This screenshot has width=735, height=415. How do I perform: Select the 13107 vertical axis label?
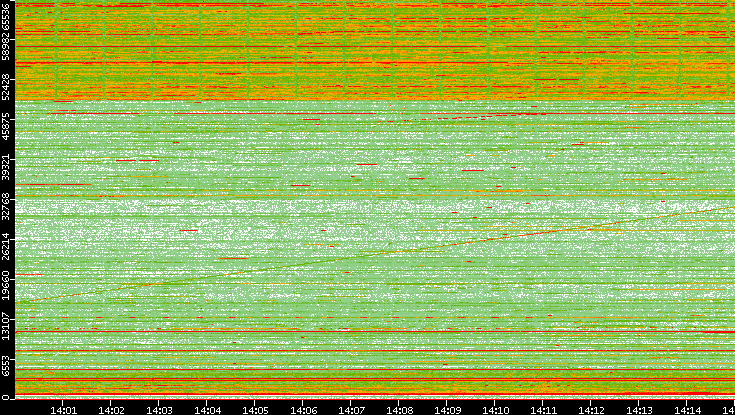(6, 326)
